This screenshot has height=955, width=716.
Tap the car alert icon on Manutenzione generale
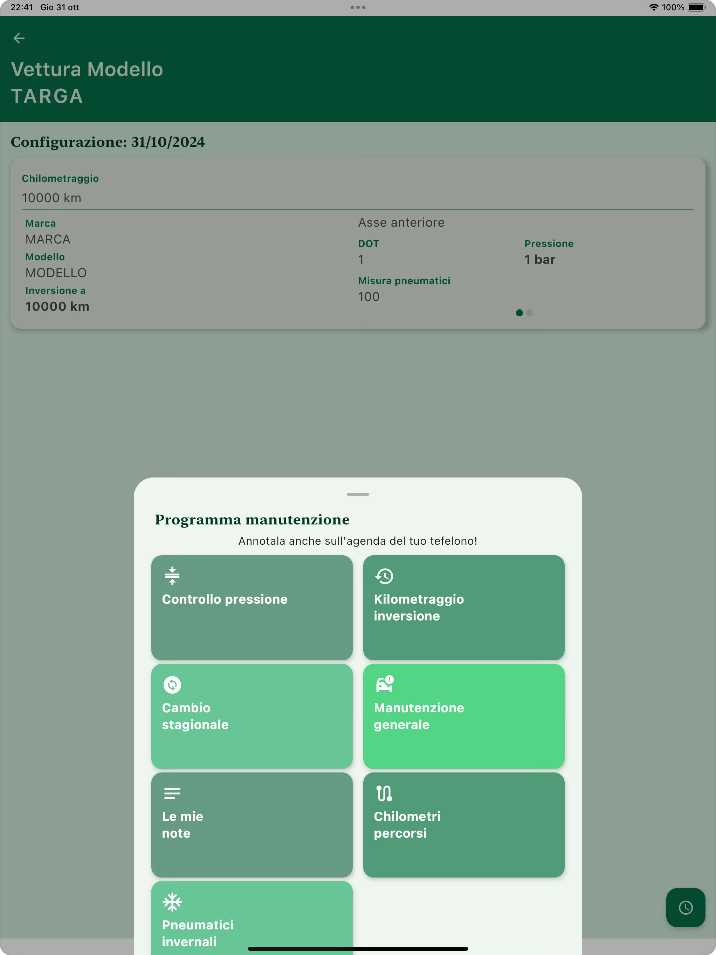[x=384, y=684]
